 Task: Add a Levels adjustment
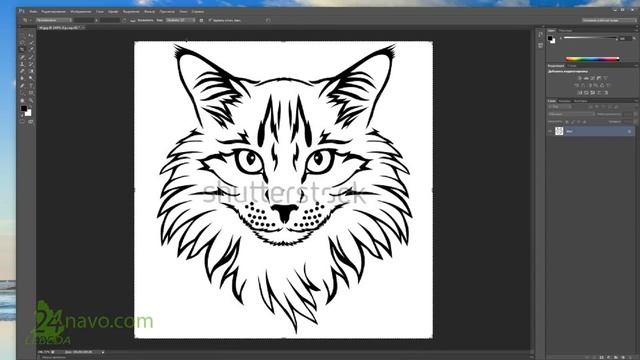(x=586, y=78)
